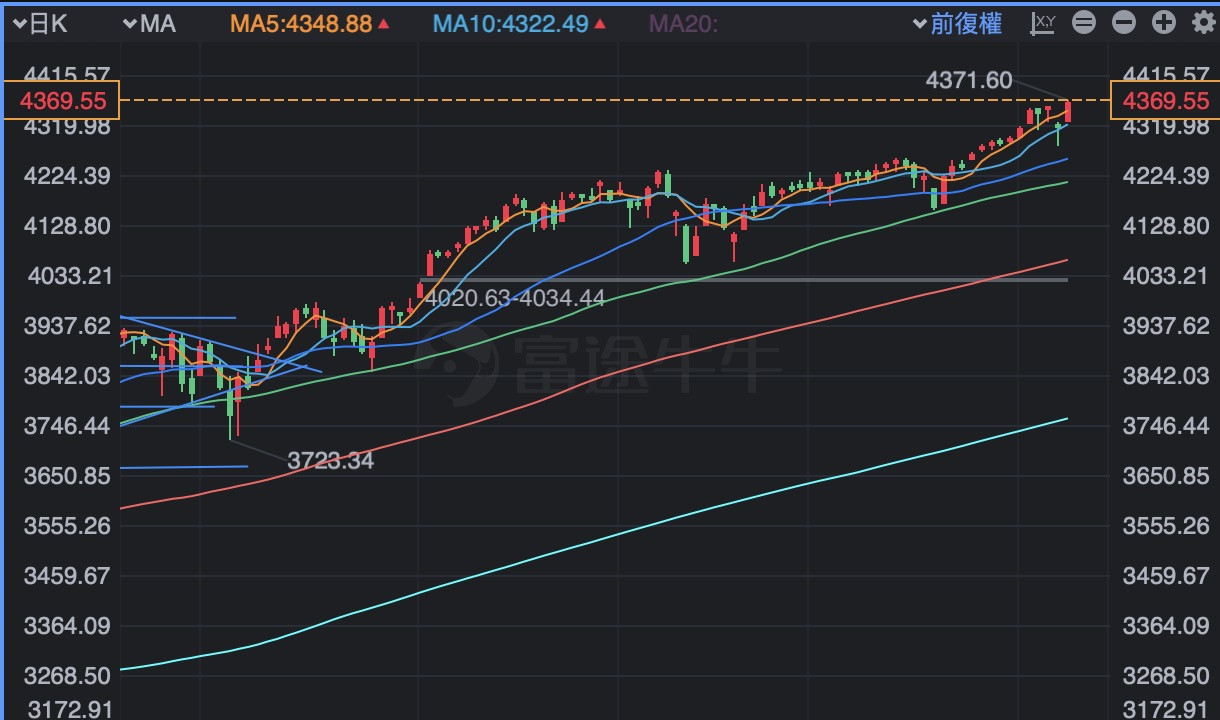Open the 日K period dropdown

pos(40,23)
